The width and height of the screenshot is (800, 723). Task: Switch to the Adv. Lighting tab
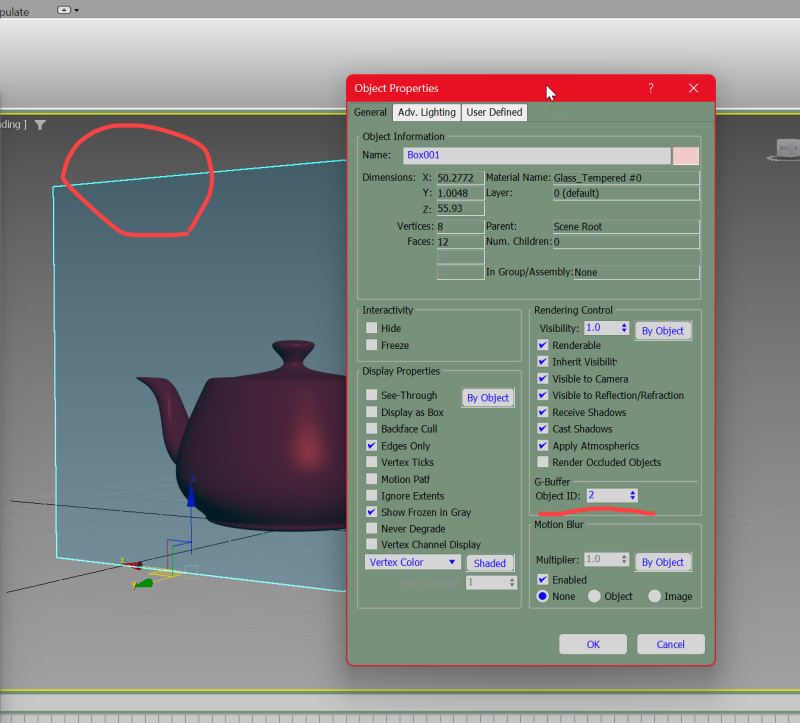426,112
